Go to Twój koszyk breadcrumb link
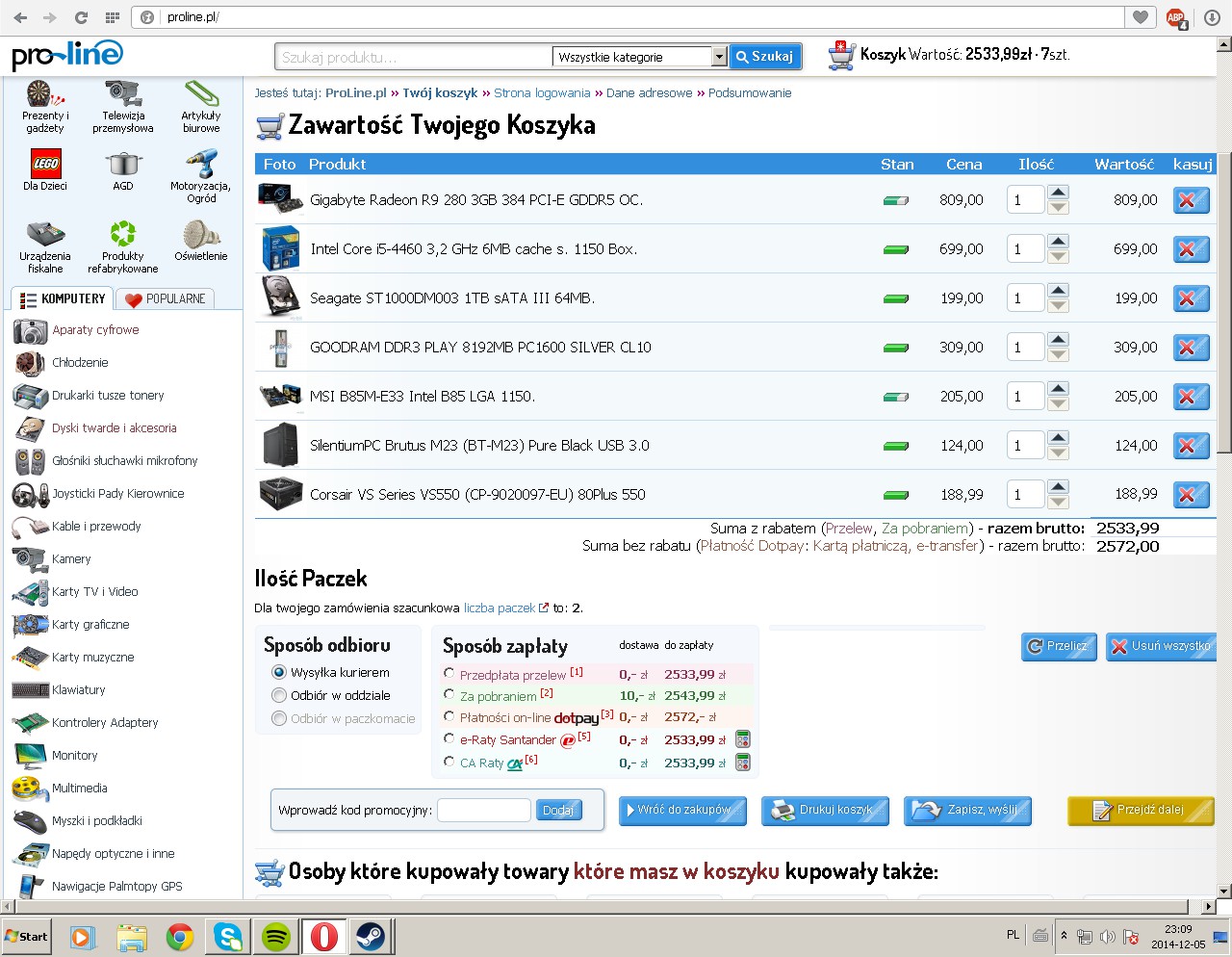 point(440,93)
